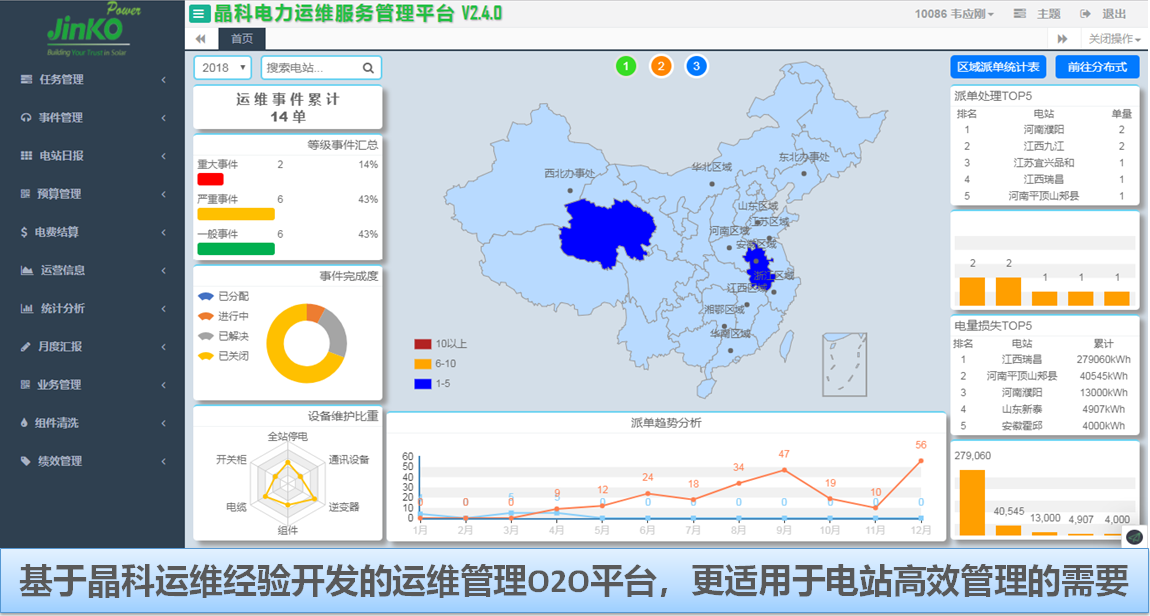Switch to the 首页 tab

pos(242,39)
